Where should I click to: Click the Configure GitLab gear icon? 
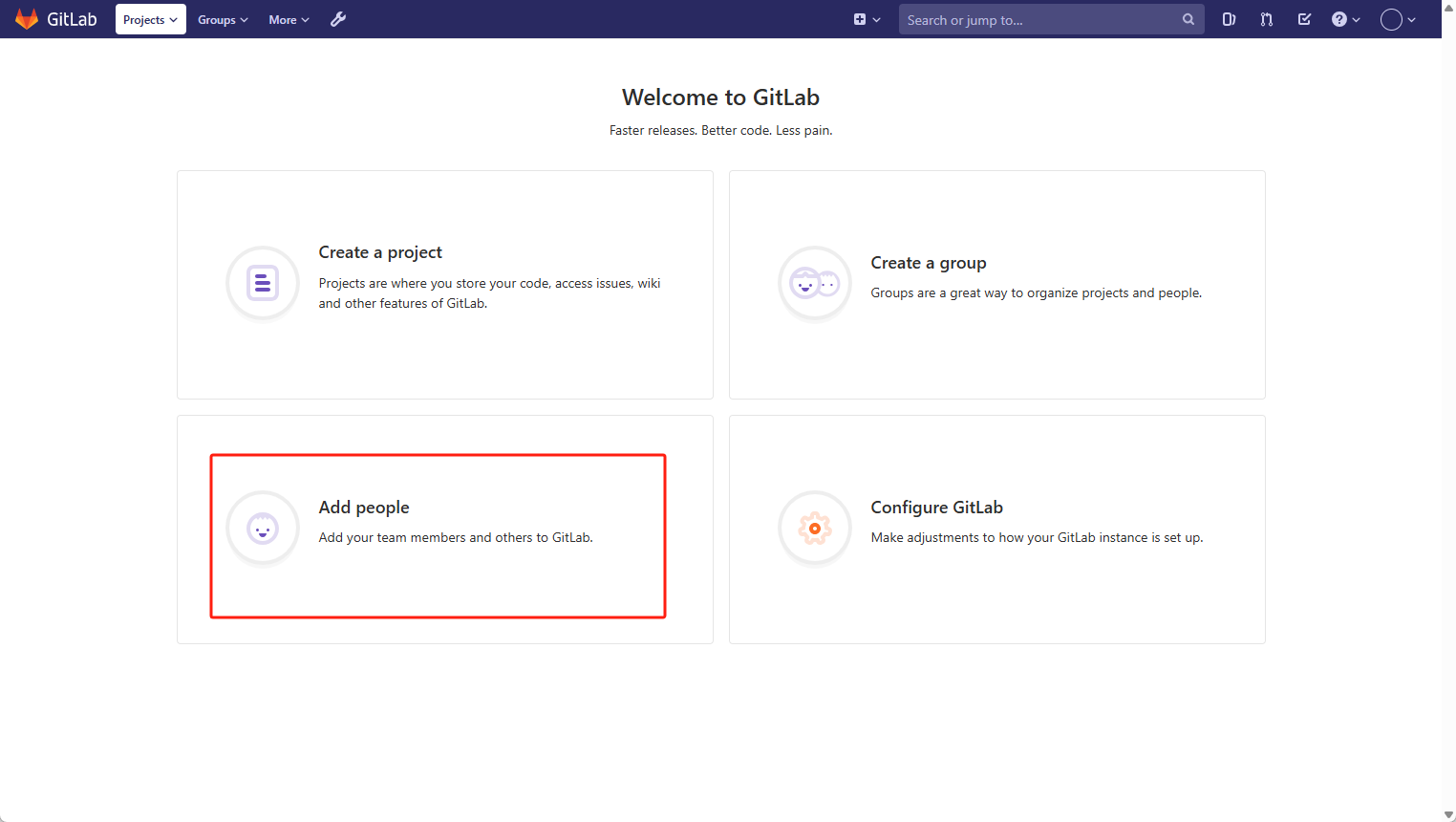coord(815,529)
